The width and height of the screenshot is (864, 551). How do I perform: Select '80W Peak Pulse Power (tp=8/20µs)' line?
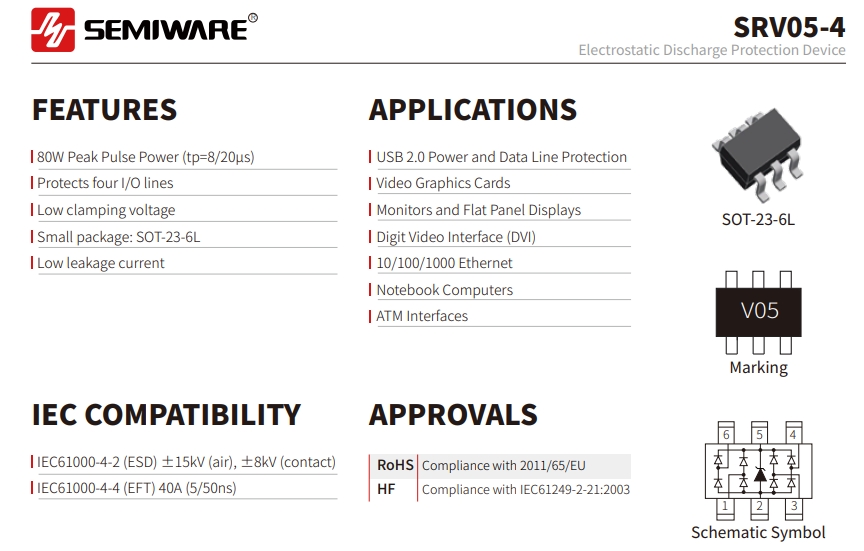click(145, 157)
